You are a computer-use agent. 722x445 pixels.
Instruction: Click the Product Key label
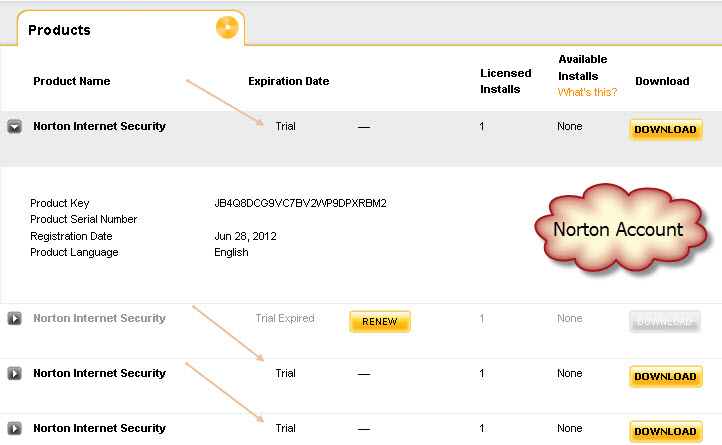[x=59, y=203]
